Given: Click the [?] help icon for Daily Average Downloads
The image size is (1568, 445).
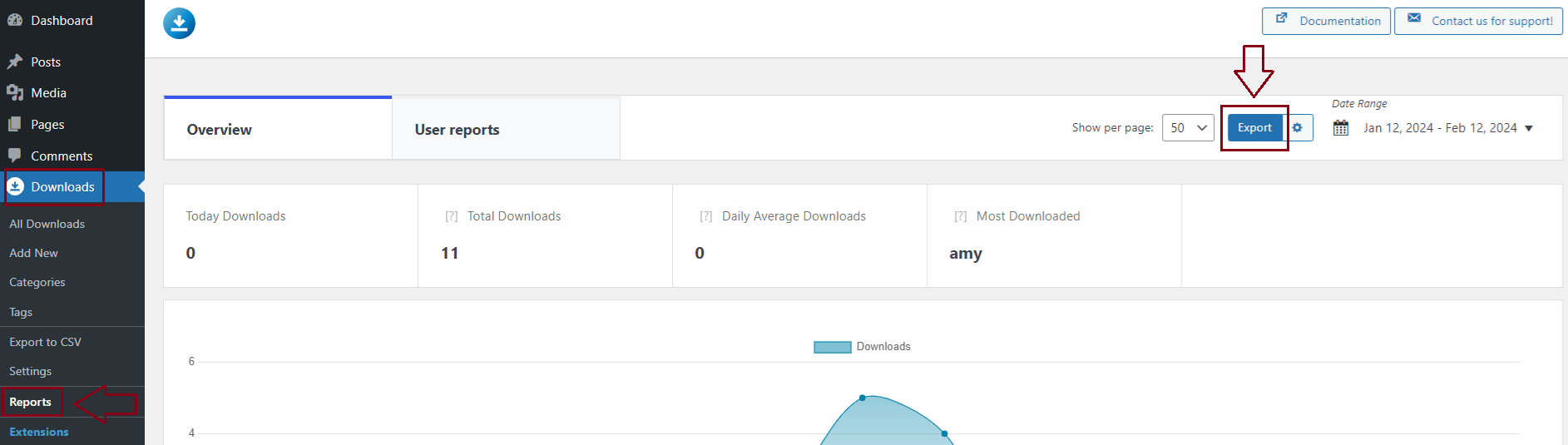Looking at the screenshot, I should tap(706, 216).
